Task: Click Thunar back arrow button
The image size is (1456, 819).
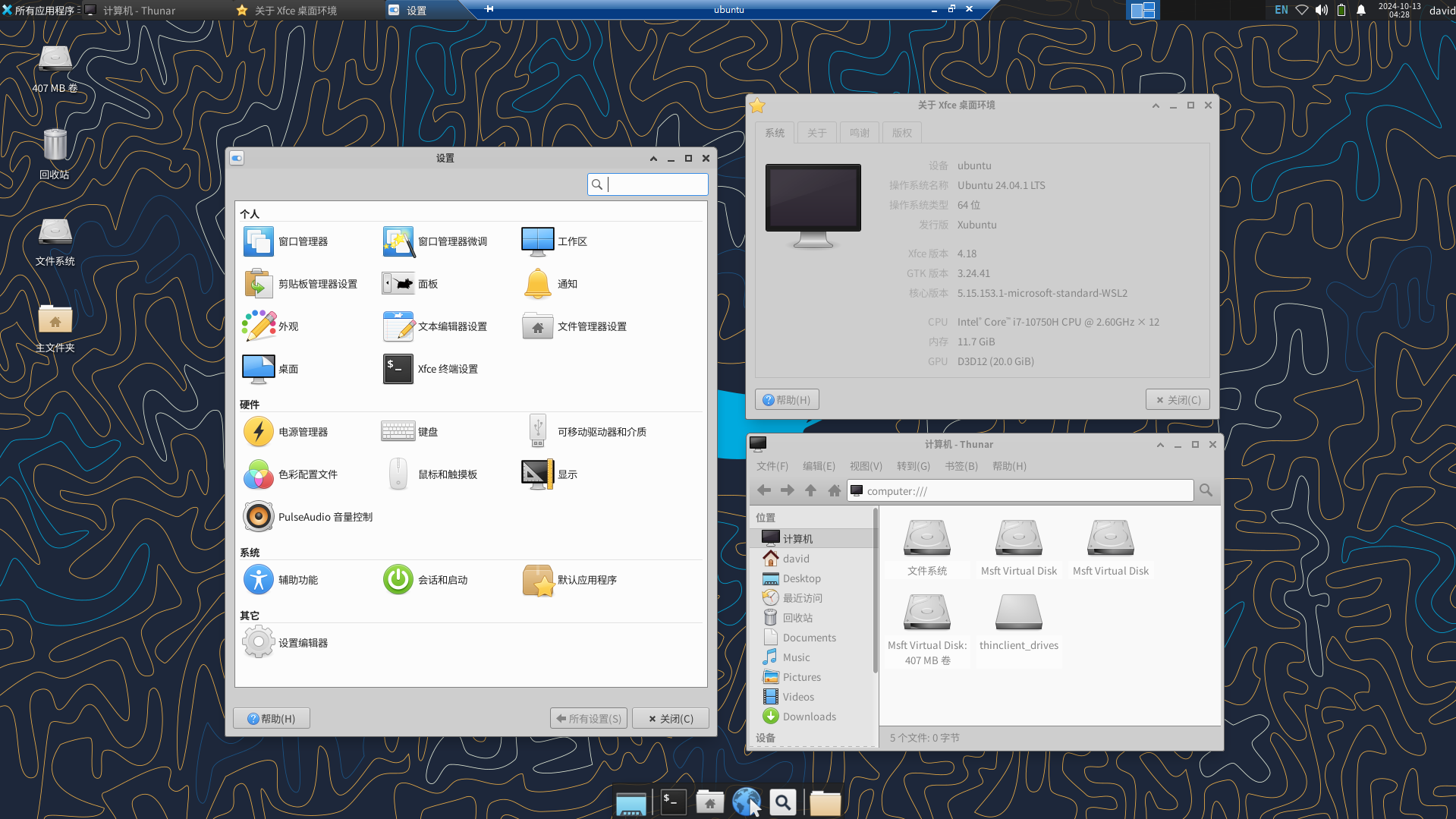Action: coord(764,490)
